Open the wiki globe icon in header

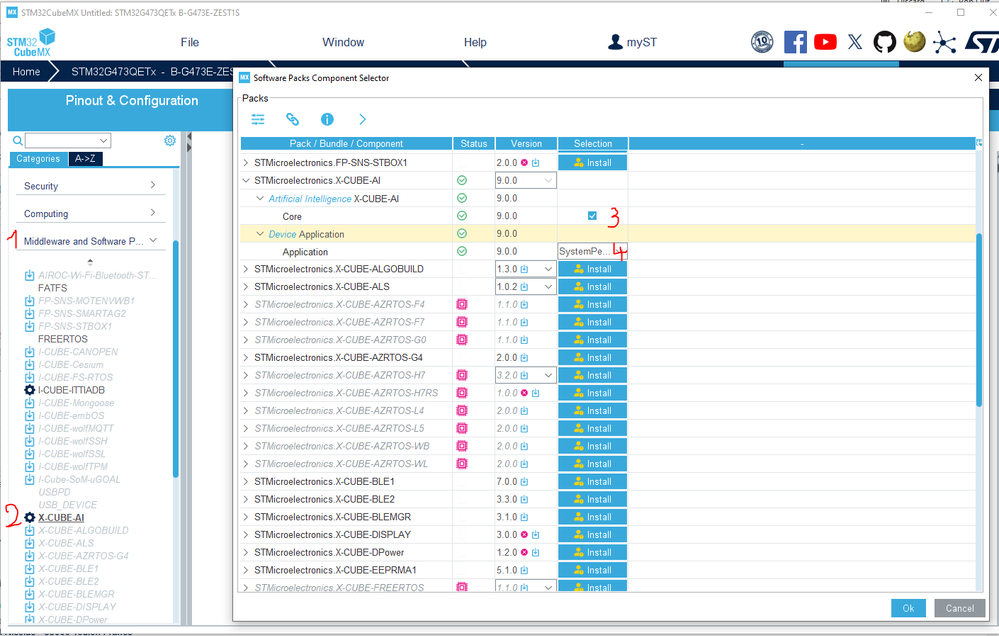pos(914,42)
